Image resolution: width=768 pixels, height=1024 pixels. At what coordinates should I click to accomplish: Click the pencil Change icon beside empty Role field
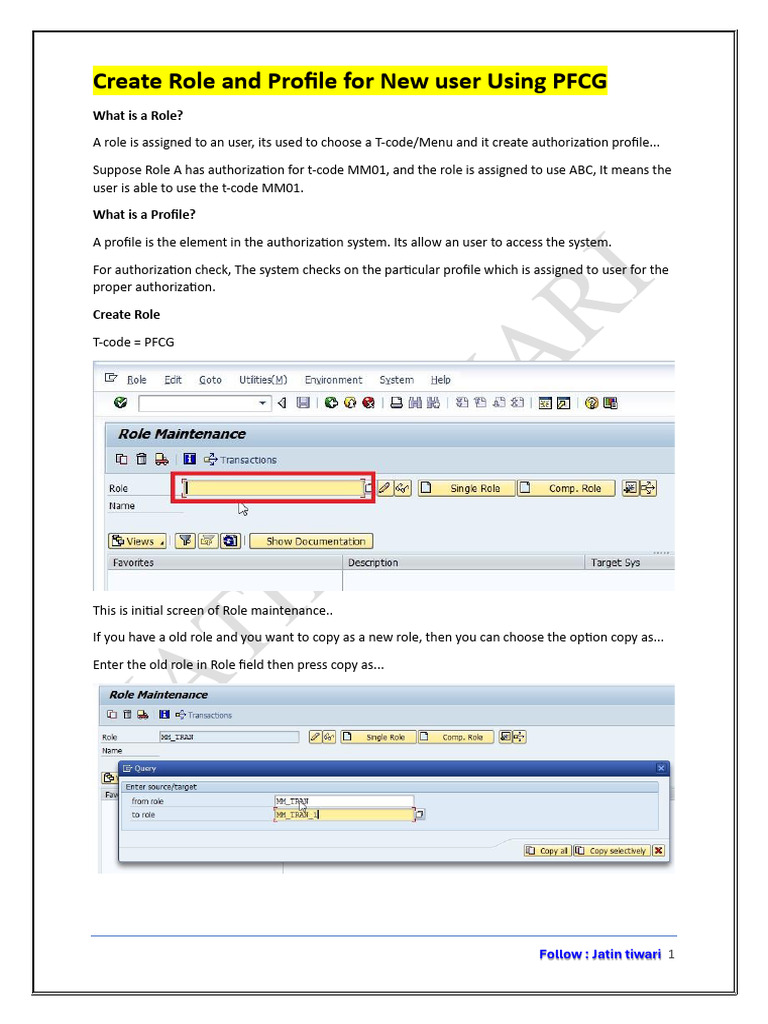pyautogui.click(x=385, y=488)
